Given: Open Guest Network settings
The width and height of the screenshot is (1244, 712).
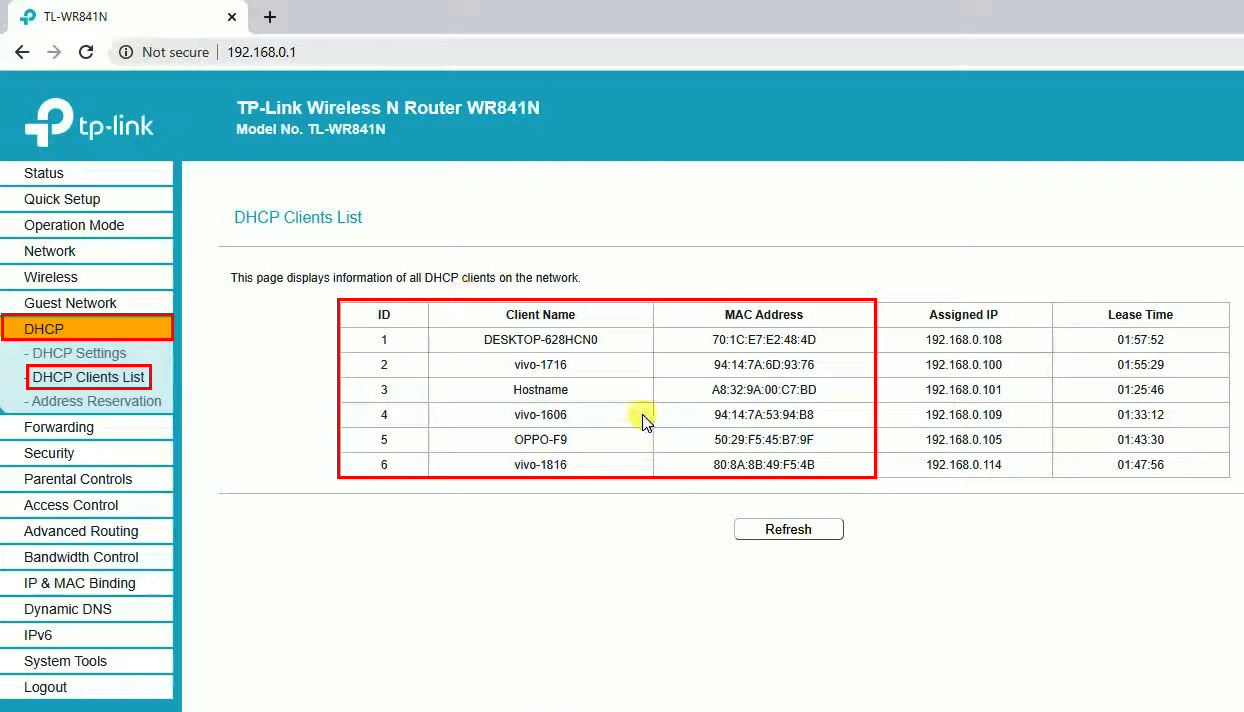Looking at the screenshot, I should click(70, 302).
